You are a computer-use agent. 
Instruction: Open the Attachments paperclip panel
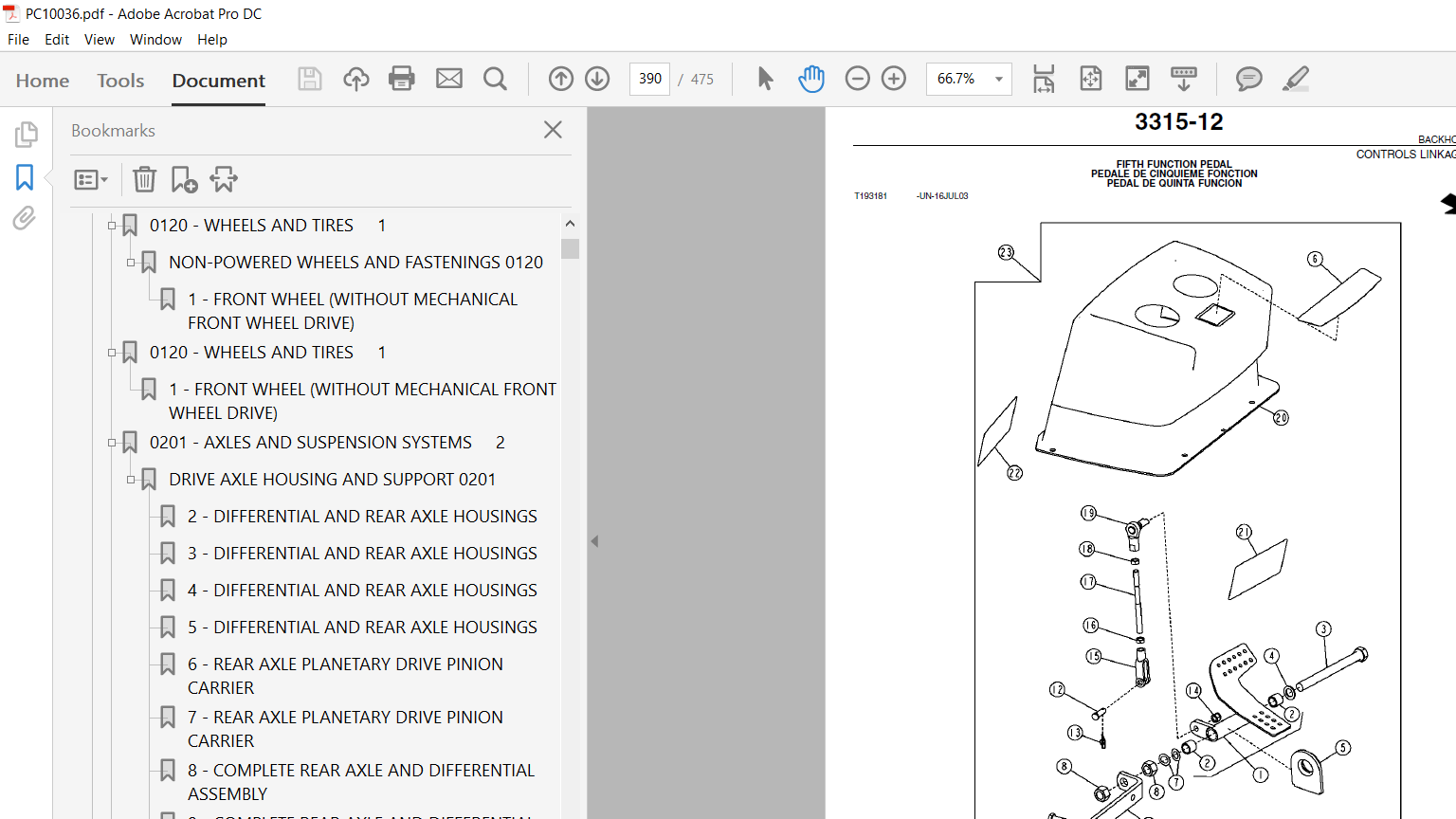[25, 219]
